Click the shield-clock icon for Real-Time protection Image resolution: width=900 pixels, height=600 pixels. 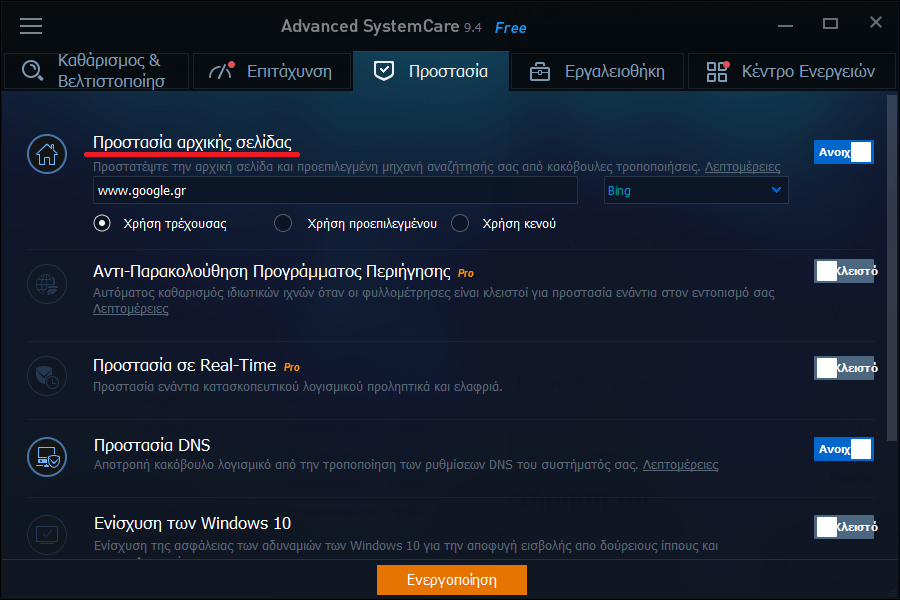click(47, 376)
